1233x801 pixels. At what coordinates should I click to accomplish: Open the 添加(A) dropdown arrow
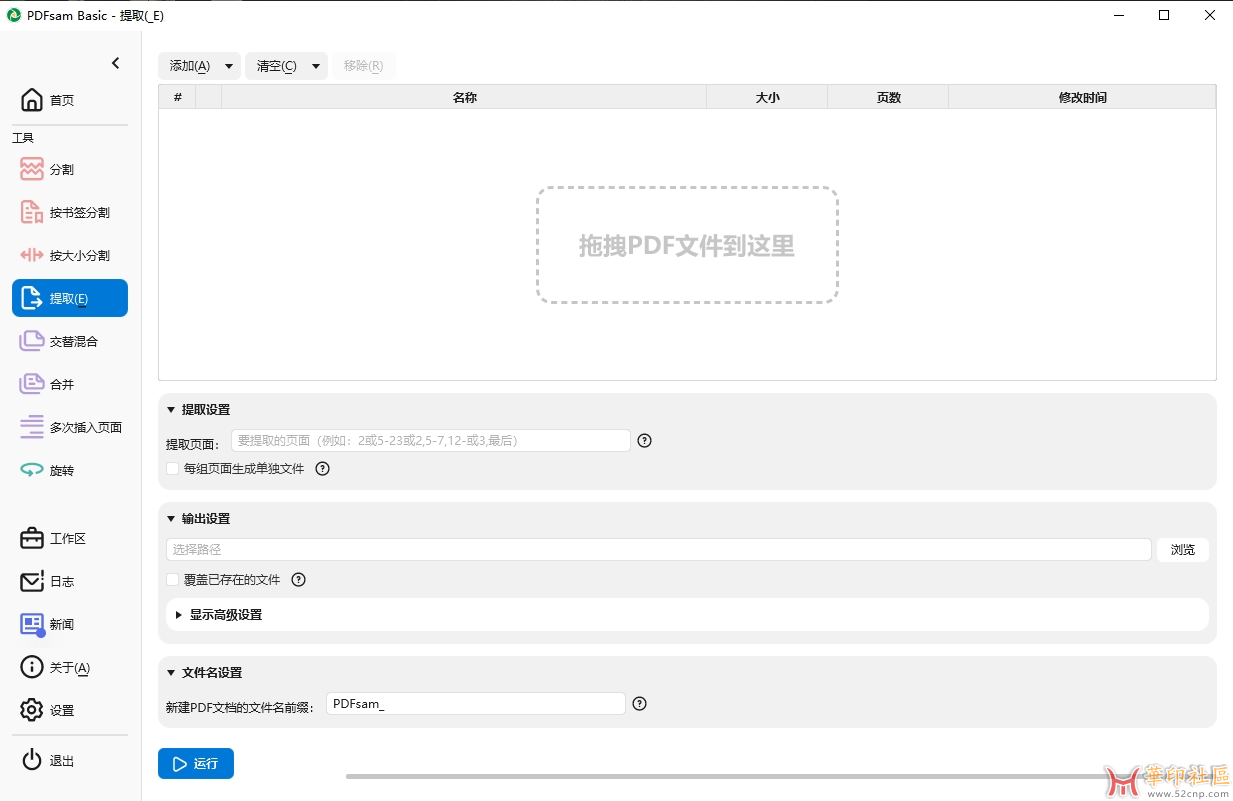[229, 66]
